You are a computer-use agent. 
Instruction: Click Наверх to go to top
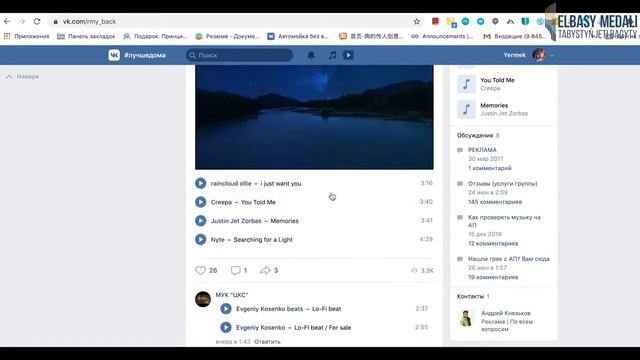pos(23,76)
